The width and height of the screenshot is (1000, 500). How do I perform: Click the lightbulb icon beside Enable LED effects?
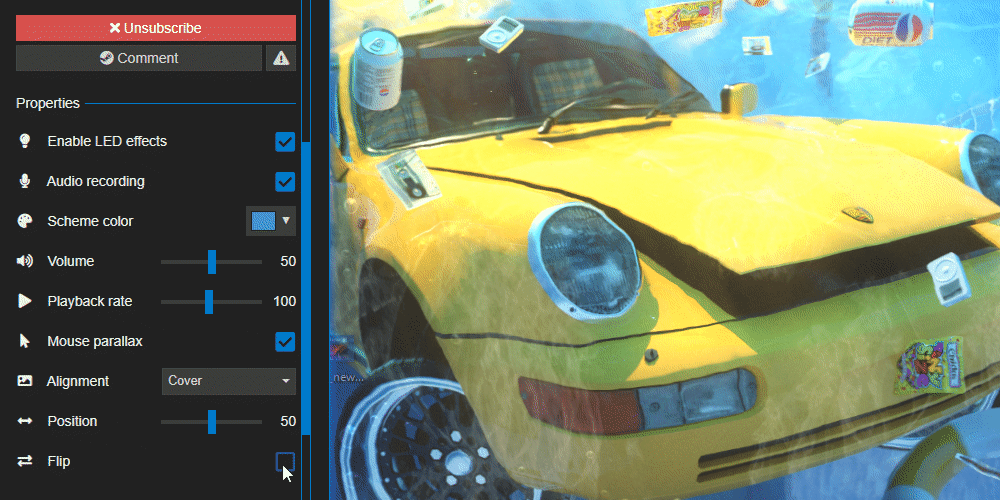pos(25,141)
